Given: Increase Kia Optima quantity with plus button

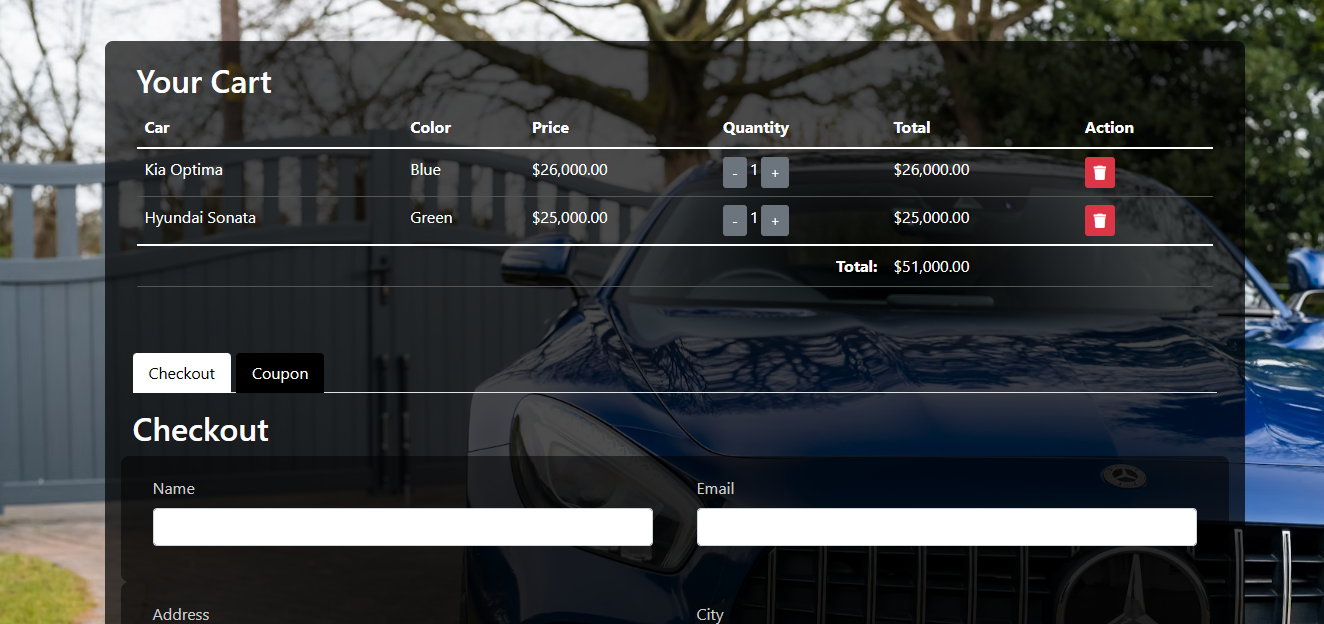Looking at the screenshot, I should [775, 173].
